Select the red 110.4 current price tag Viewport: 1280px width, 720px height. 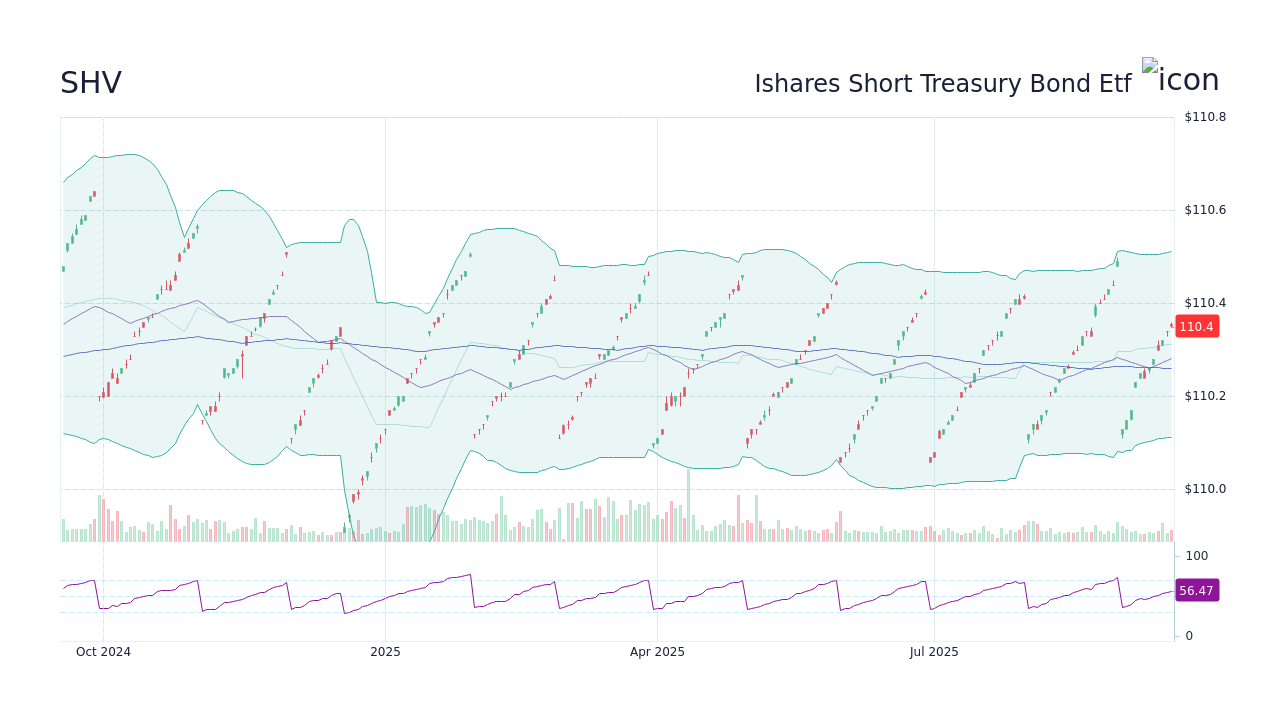point(1196,326)
